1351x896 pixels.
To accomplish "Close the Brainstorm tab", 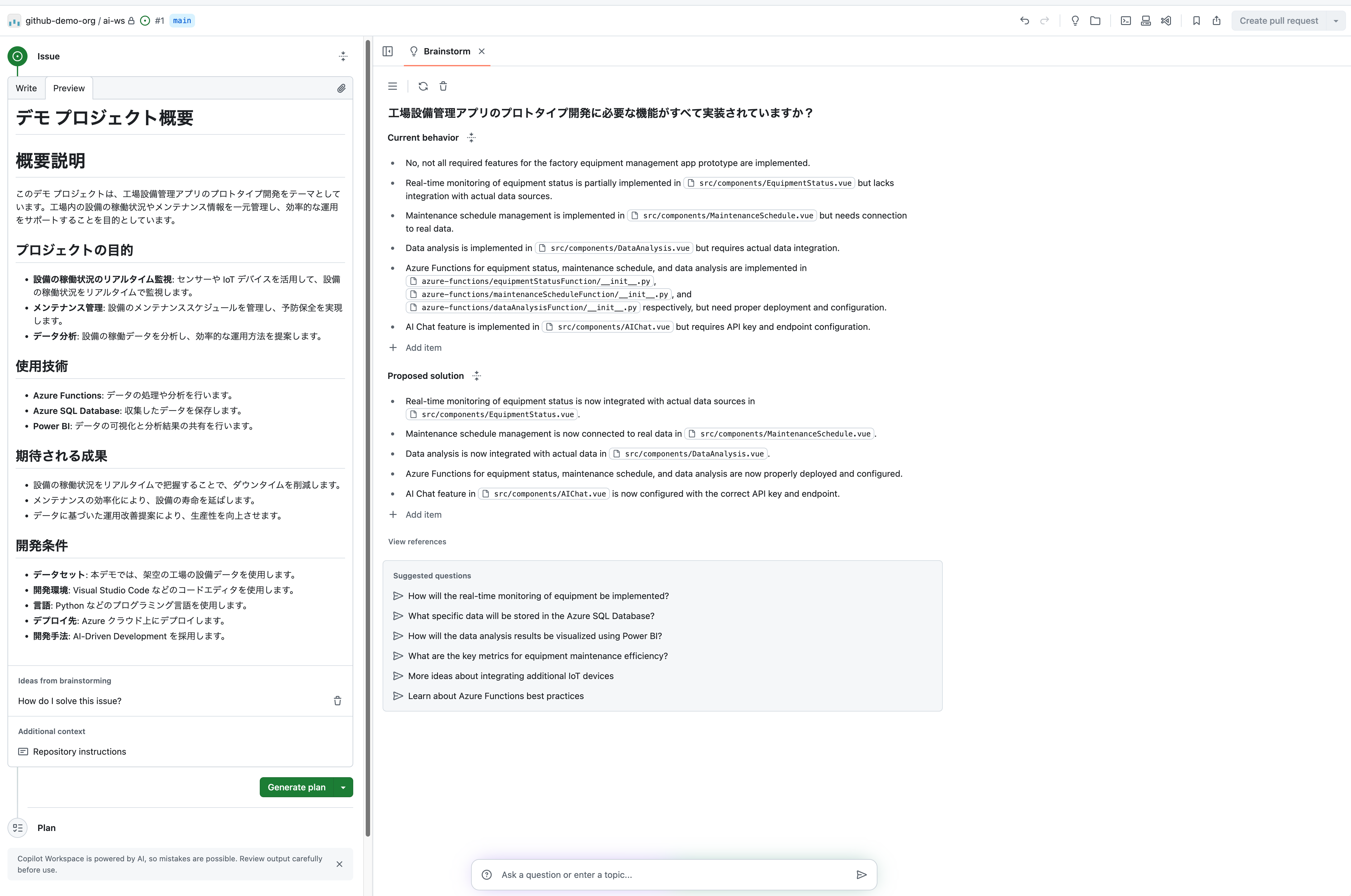I will pyautogui.click(x=482, y=52).
